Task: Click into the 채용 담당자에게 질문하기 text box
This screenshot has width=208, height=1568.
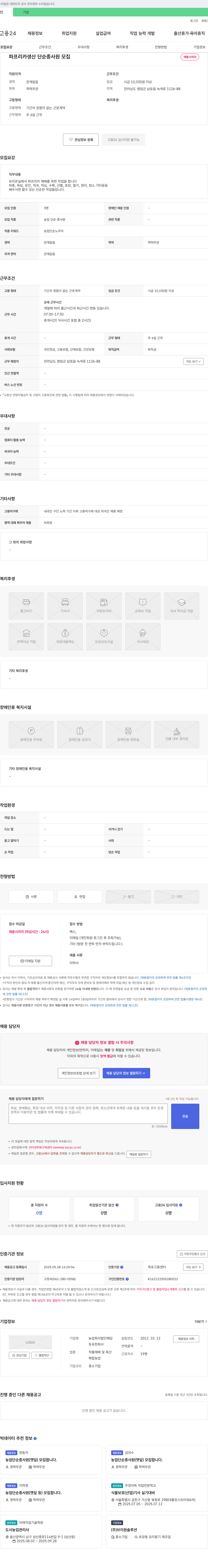Action: (x=88, y=1113)
